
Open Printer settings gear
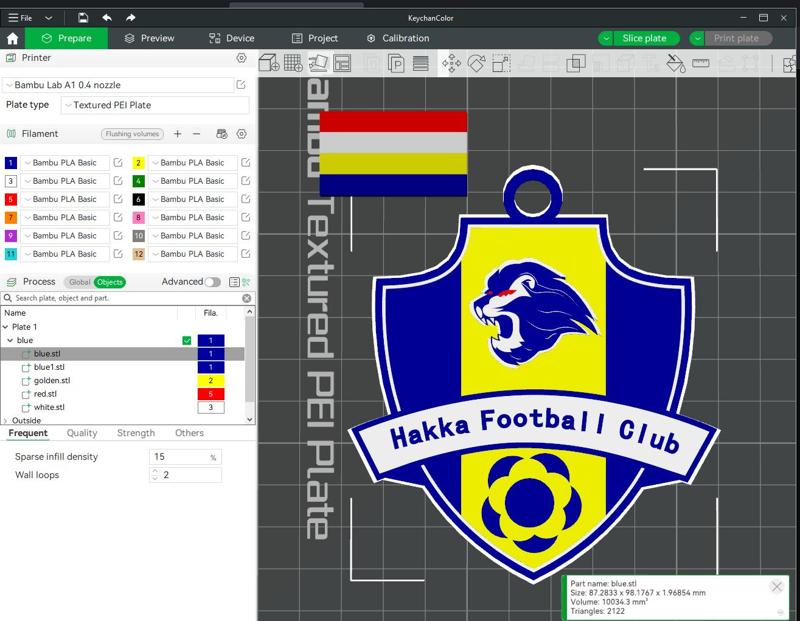(x=241, y=58)
